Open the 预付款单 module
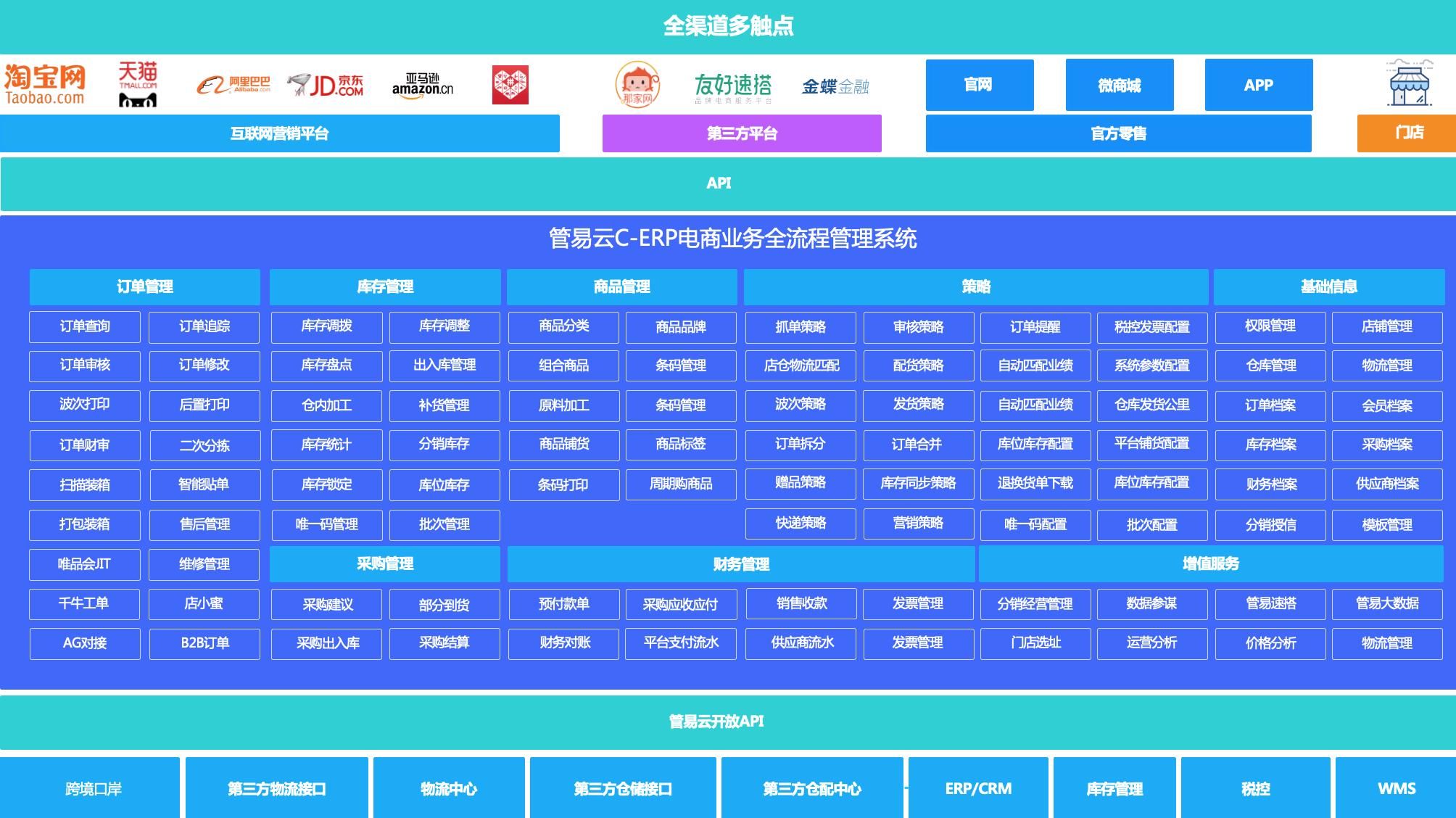This screenshot has height=818, width=1456. 564,604
